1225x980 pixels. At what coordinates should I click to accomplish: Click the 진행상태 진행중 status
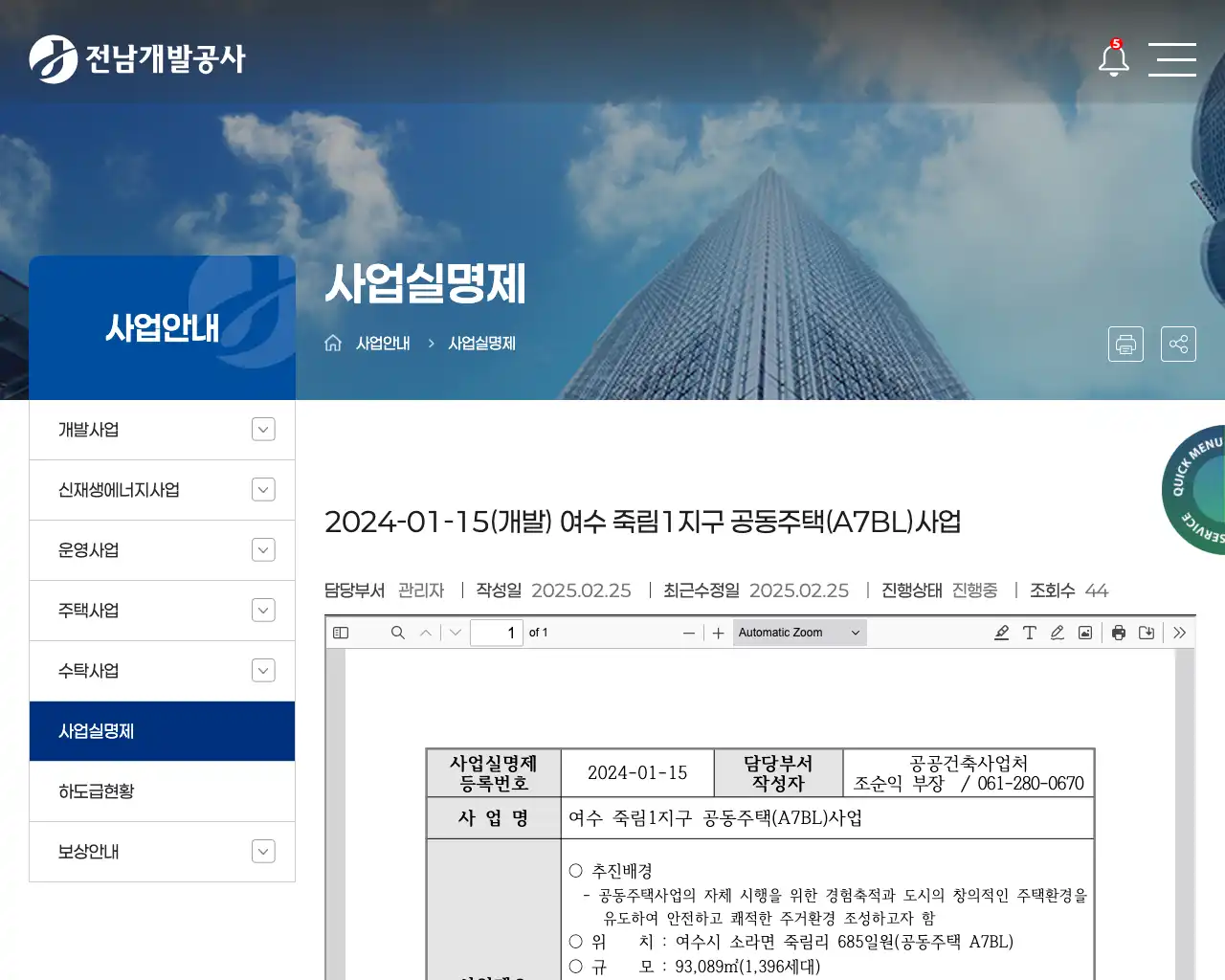tap(940, 590)
